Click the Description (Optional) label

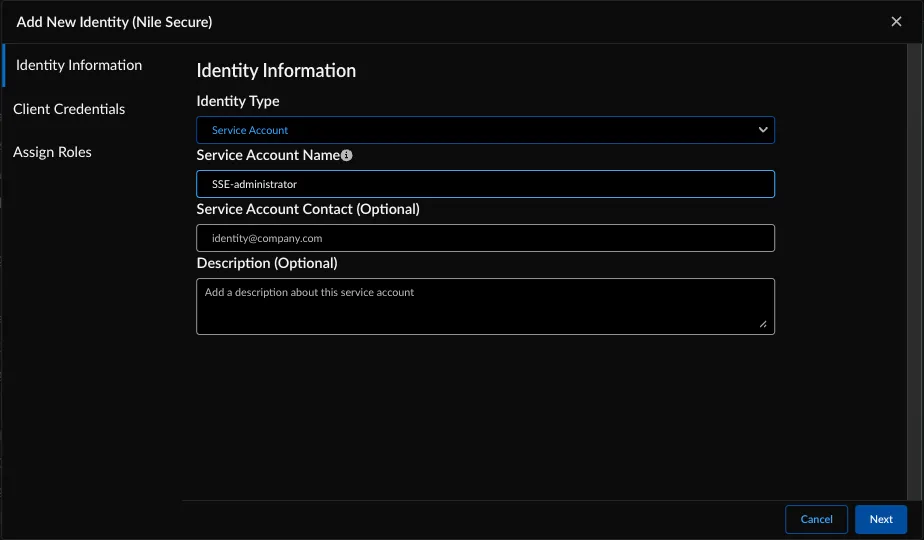coord(267,263)
